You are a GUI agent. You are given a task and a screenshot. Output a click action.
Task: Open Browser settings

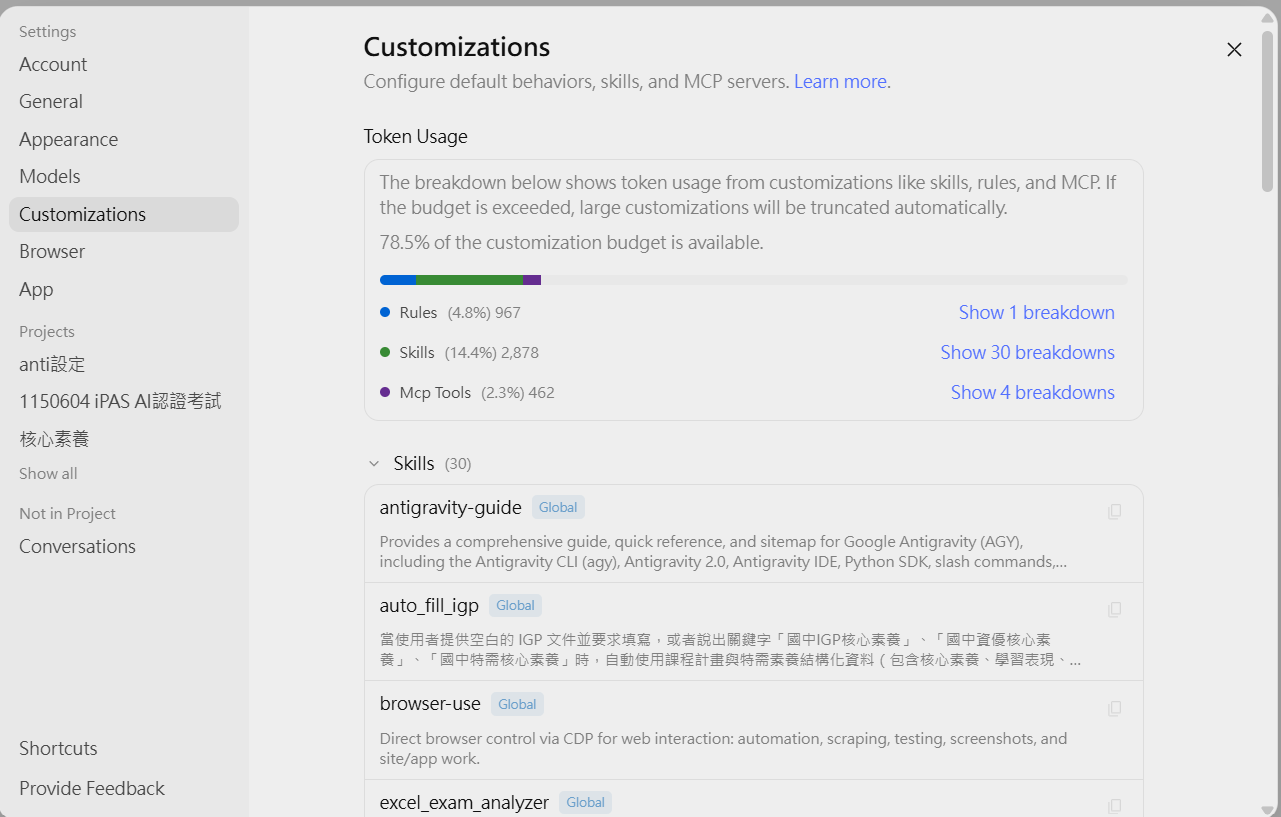[124, 251]
